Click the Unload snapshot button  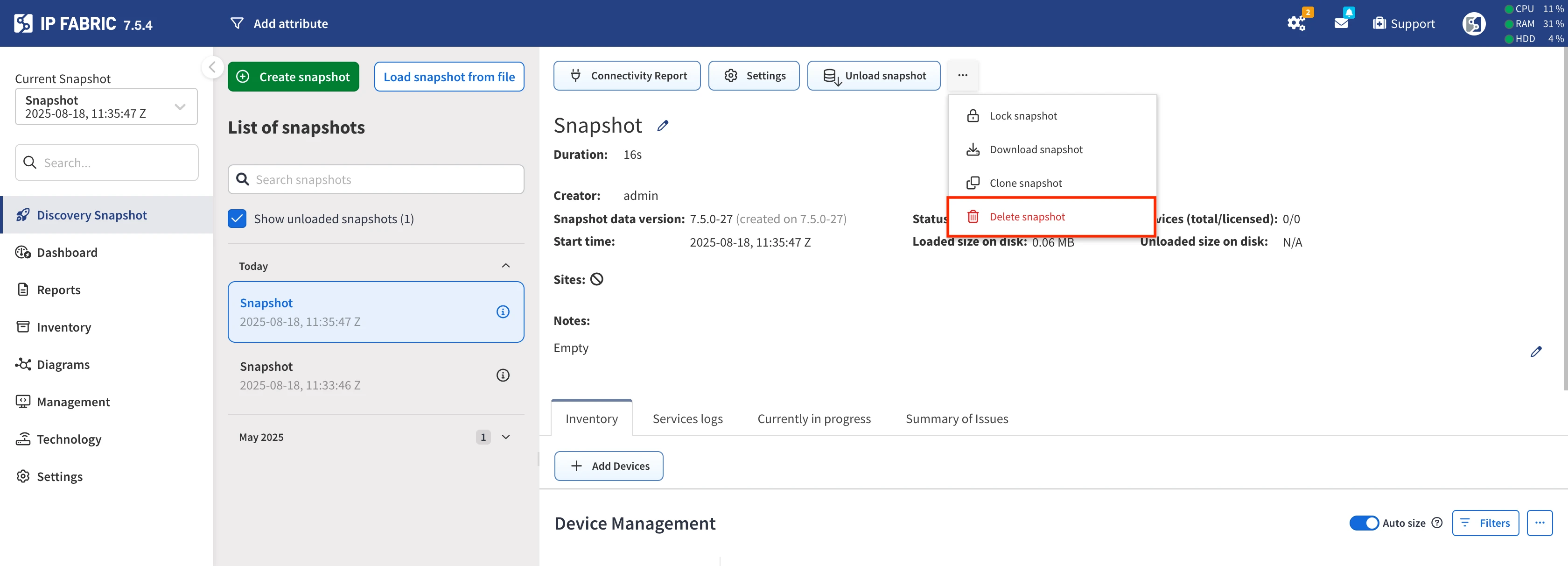click(874, 76)
